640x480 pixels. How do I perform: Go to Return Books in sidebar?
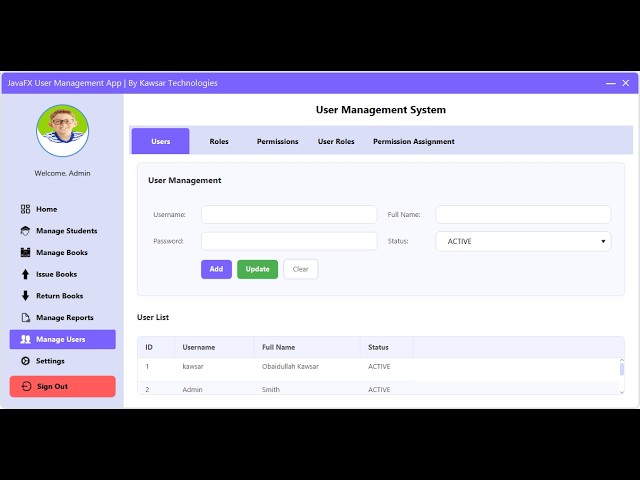[62, 296]
